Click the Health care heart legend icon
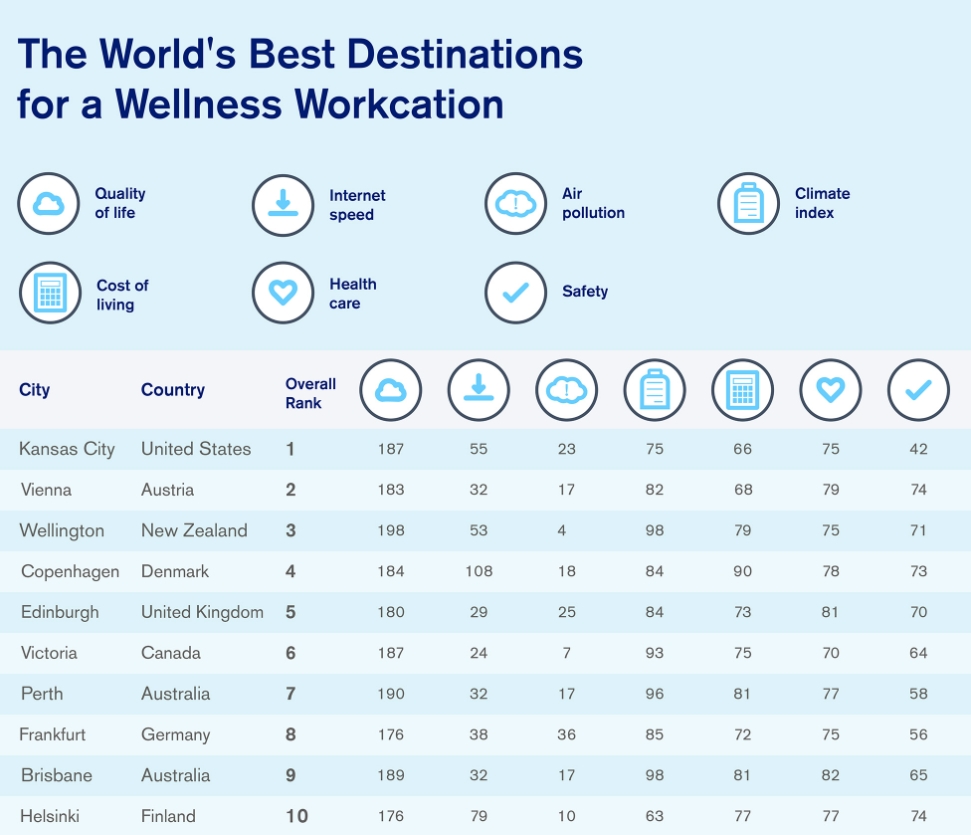Viewport: 971px width, 835px height. pyautogui.click(x=283, y=292)
